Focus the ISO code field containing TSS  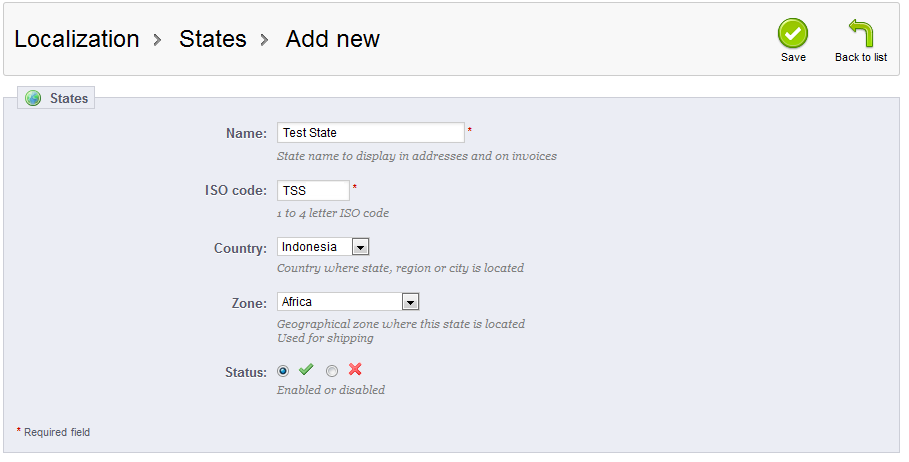tap(313, 190)
